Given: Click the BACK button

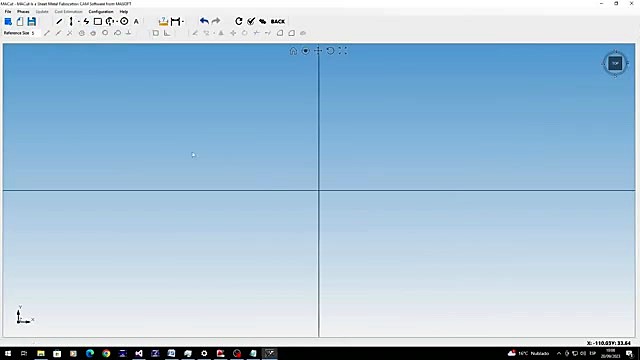Looking at the screenshot, I should (x=278, y=21).
